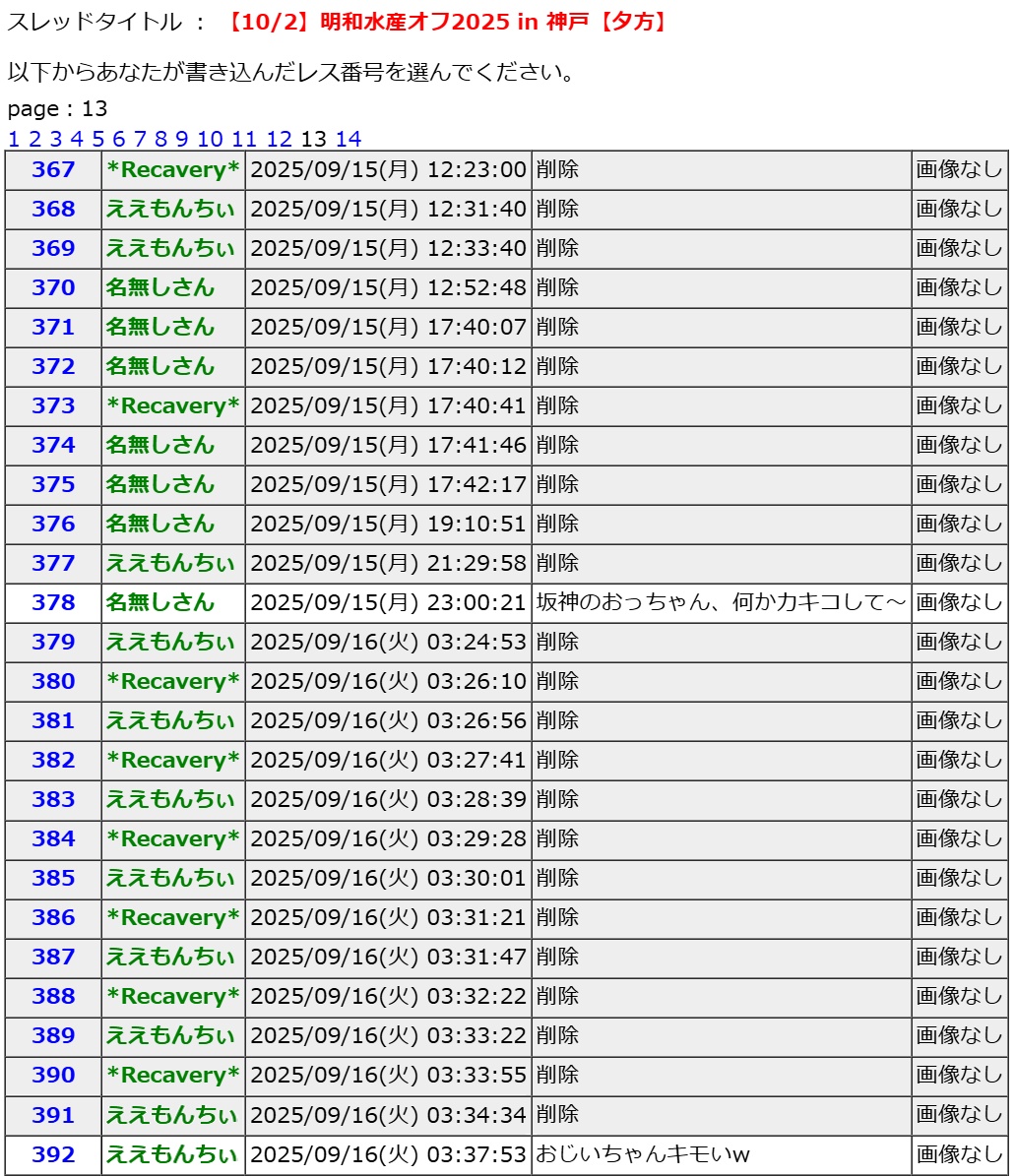This screenshot has width=1015, height=1176.
Task: Select post number 370
Action: pyautogui.click(x=53, y=287)
